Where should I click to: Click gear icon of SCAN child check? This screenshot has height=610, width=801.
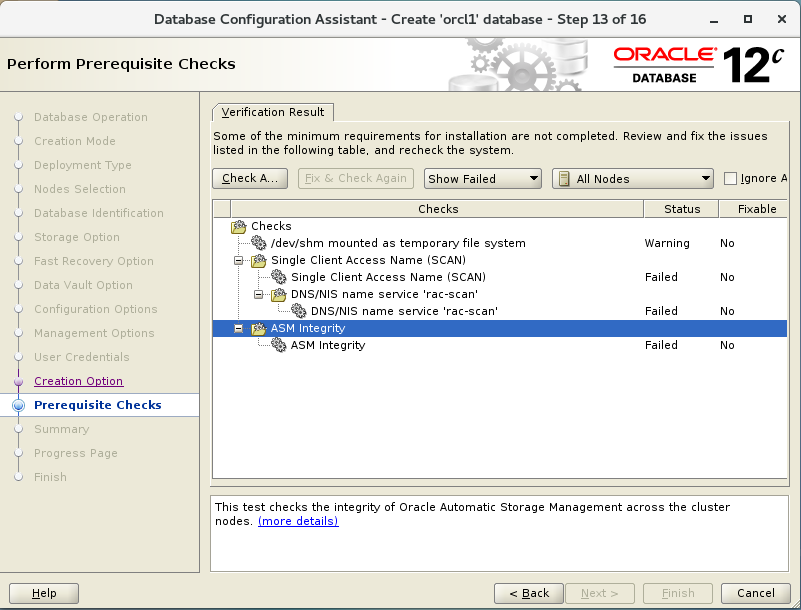(x=278, y=277)
